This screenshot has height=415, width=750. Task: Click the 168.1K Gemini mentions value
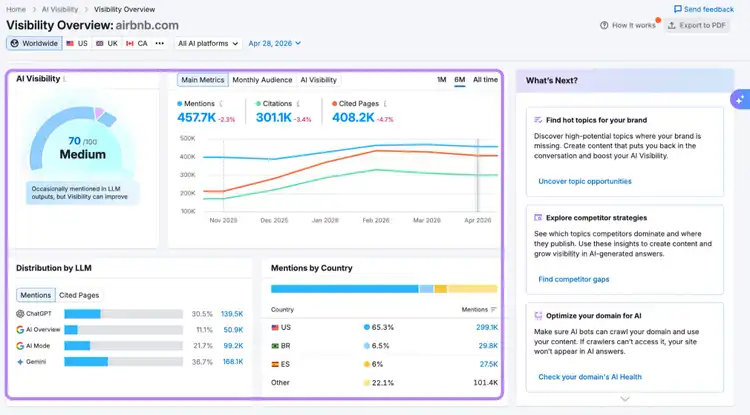(x=233, y=362)
